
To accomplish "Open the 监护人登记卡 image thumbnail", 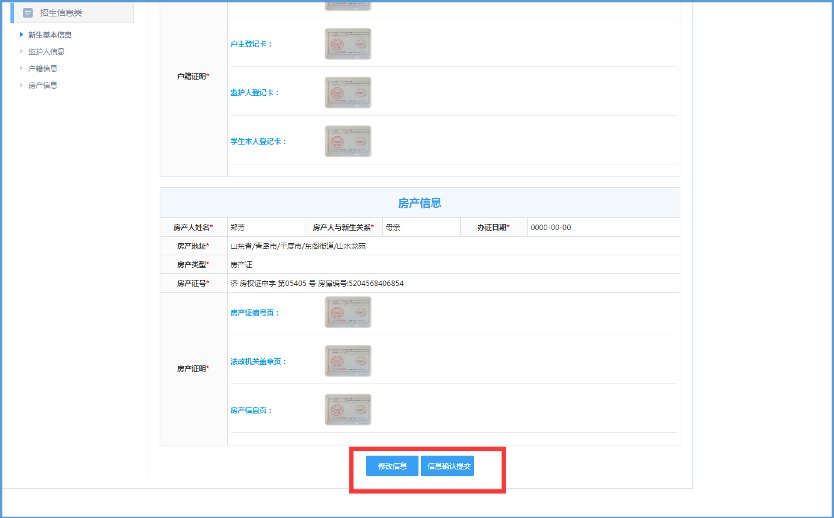I will pos(347,92).
